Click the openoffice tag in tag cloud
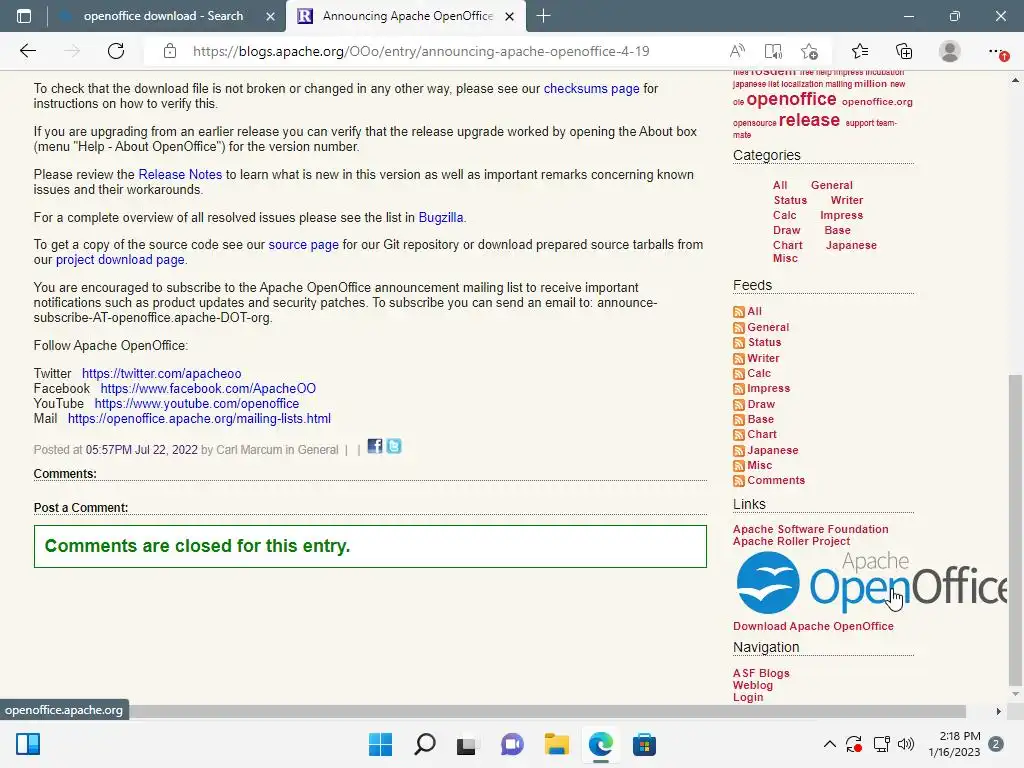The image size is (1024, 768). coord(791,99)
